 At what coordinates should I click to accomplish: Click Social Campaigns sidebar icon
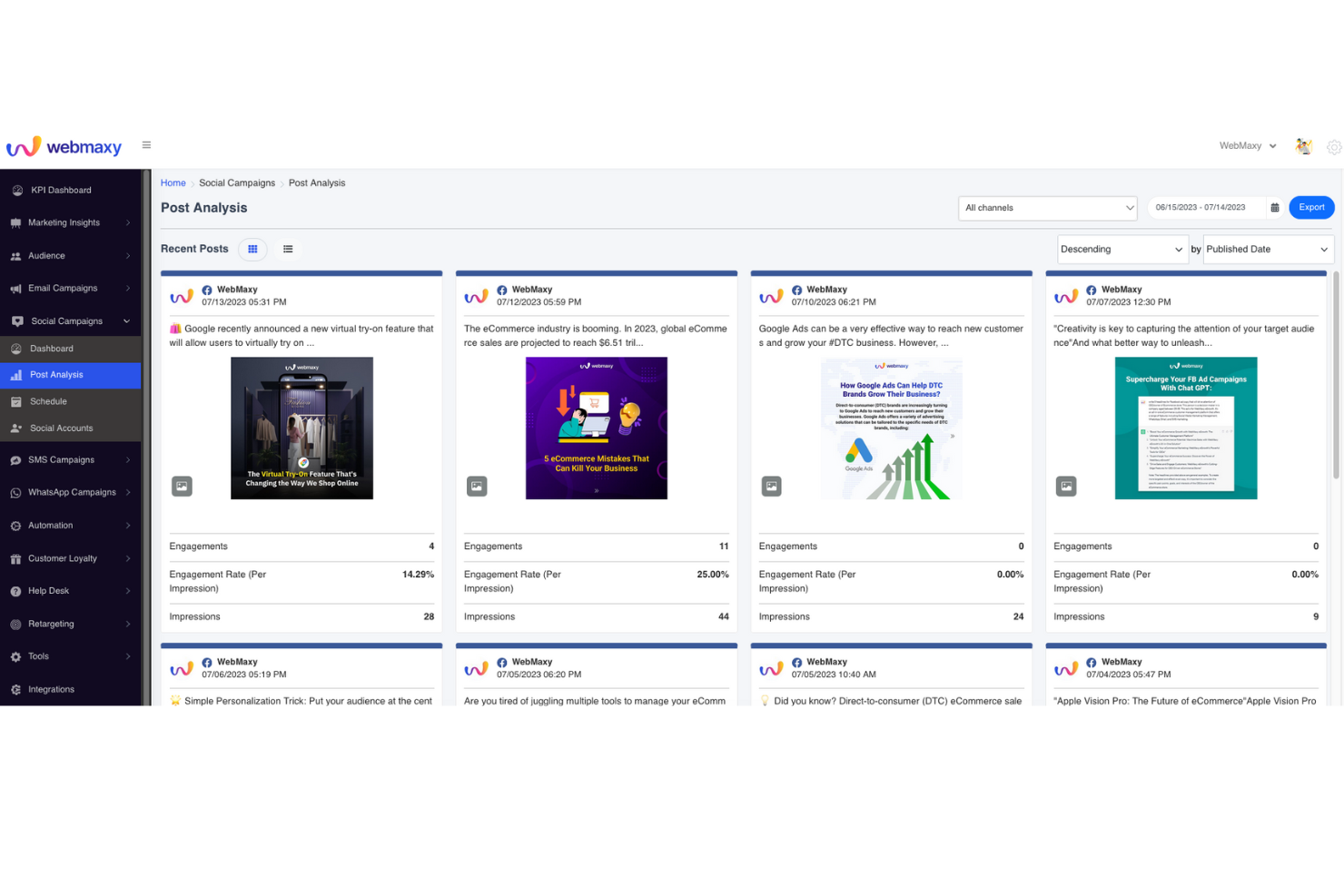17,321
